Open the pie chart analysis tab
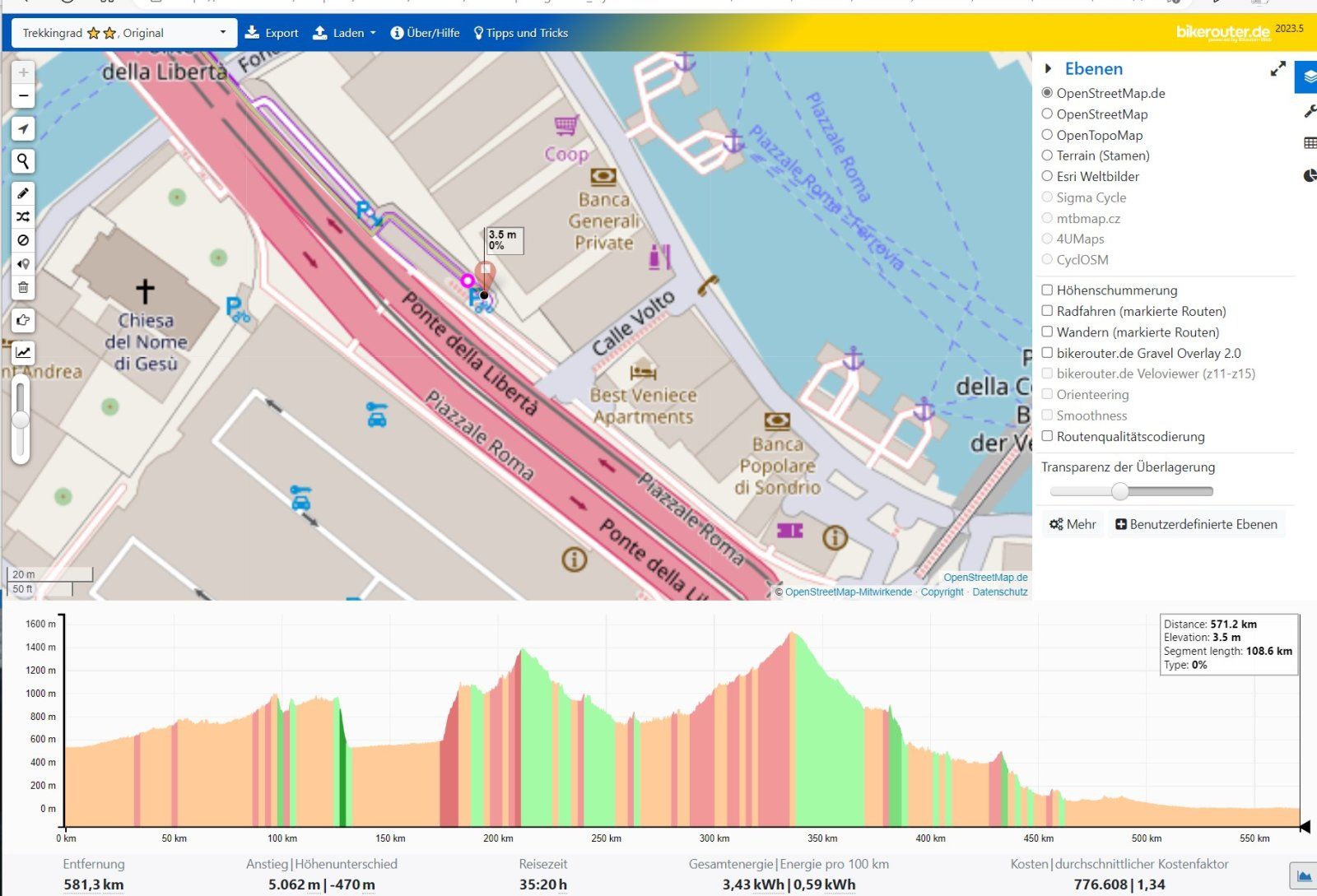Image resolution: width=1317 pixels, height=896 pixels. (x=1309, y=175)
